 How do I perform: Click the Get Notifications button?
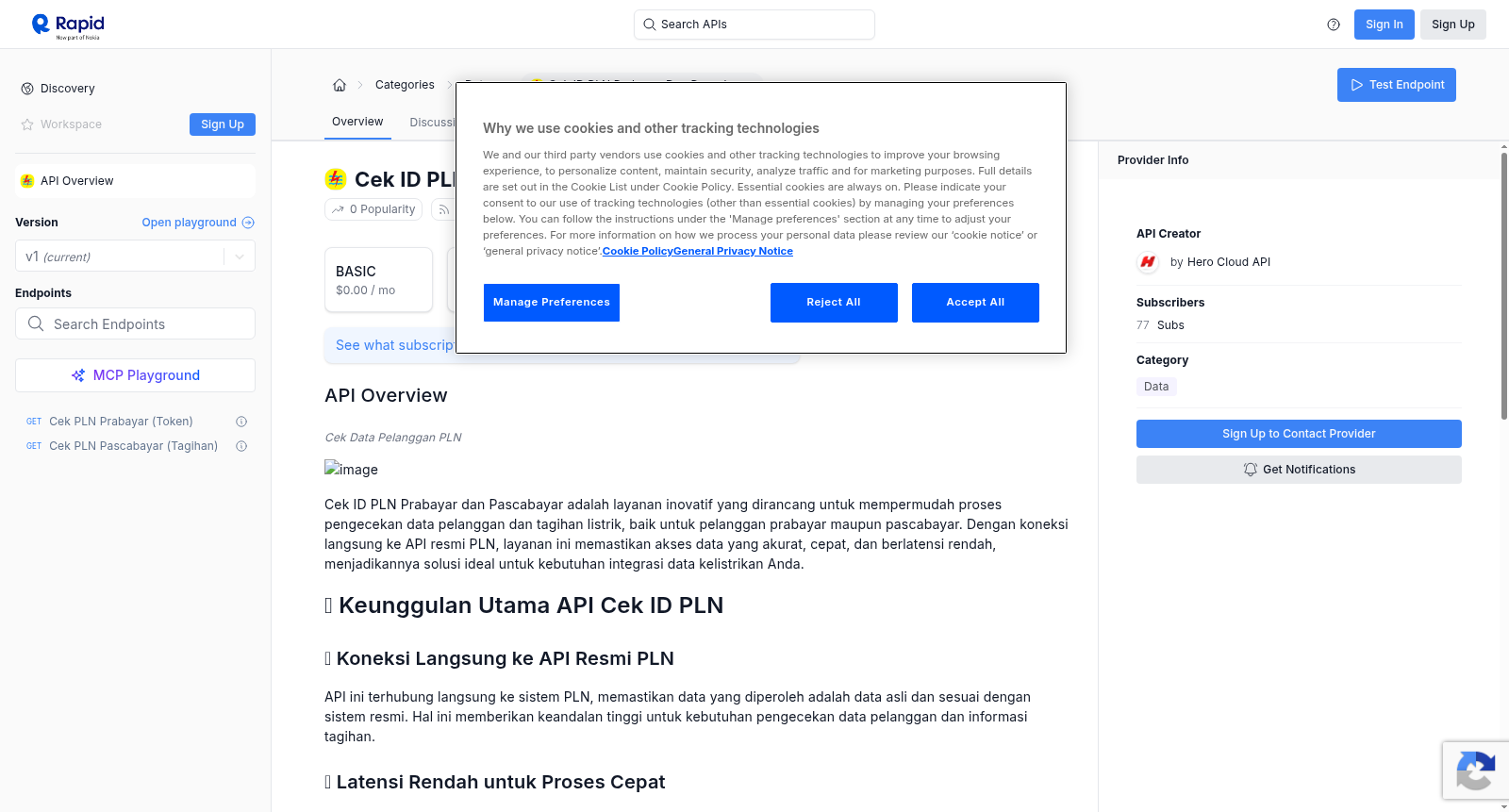[1299, 470]
